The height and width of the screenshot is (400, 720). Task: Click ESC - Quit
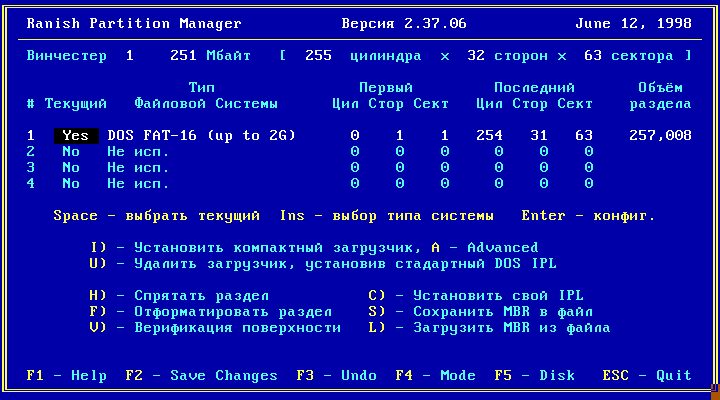coord(647,376)
